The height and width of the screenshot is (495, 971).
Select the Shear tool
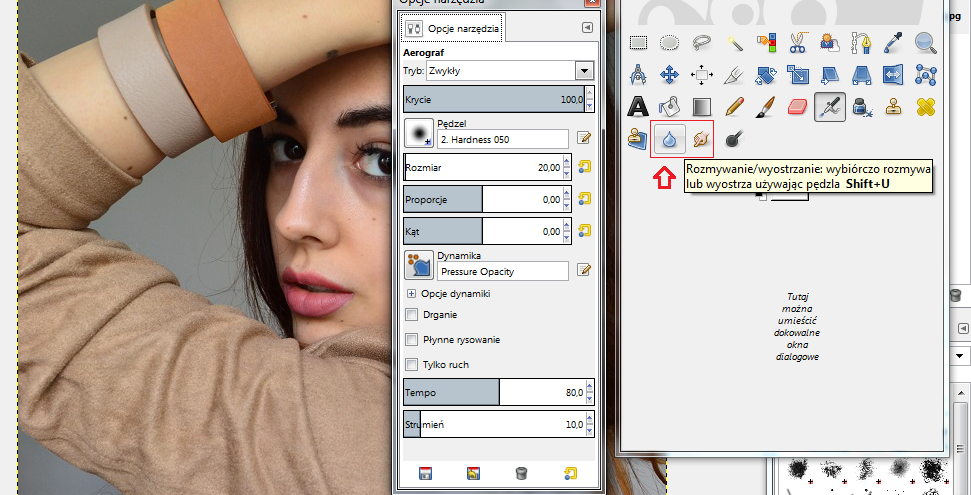[829, 76]
